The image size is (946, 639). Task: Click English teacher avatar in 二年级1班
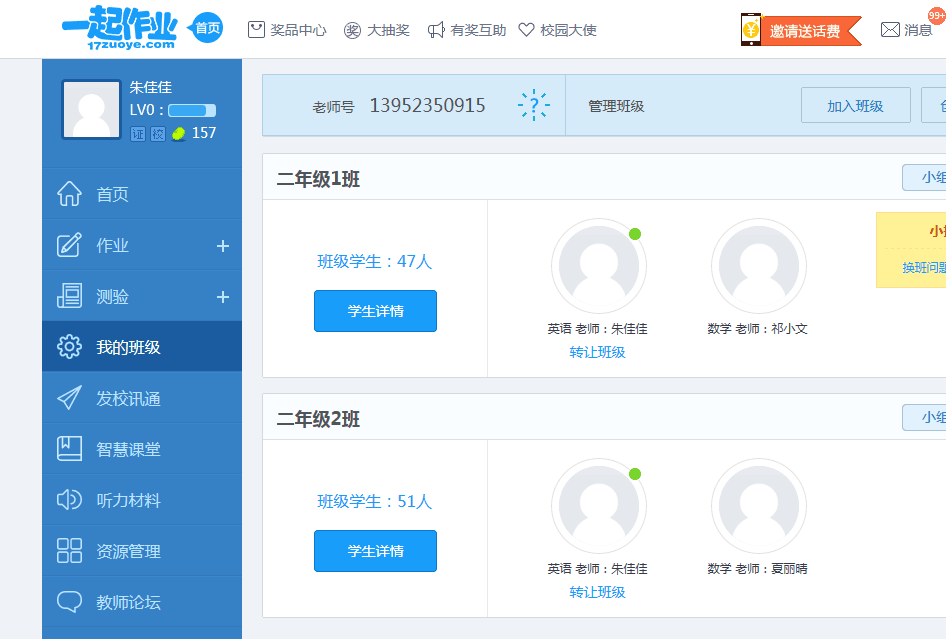coord(598,266)
